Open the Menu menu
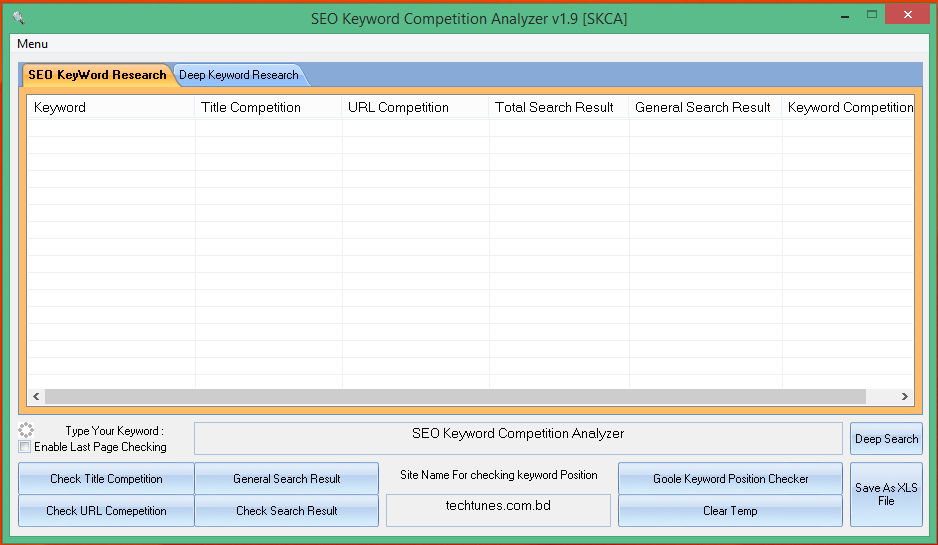 point(32,44)
